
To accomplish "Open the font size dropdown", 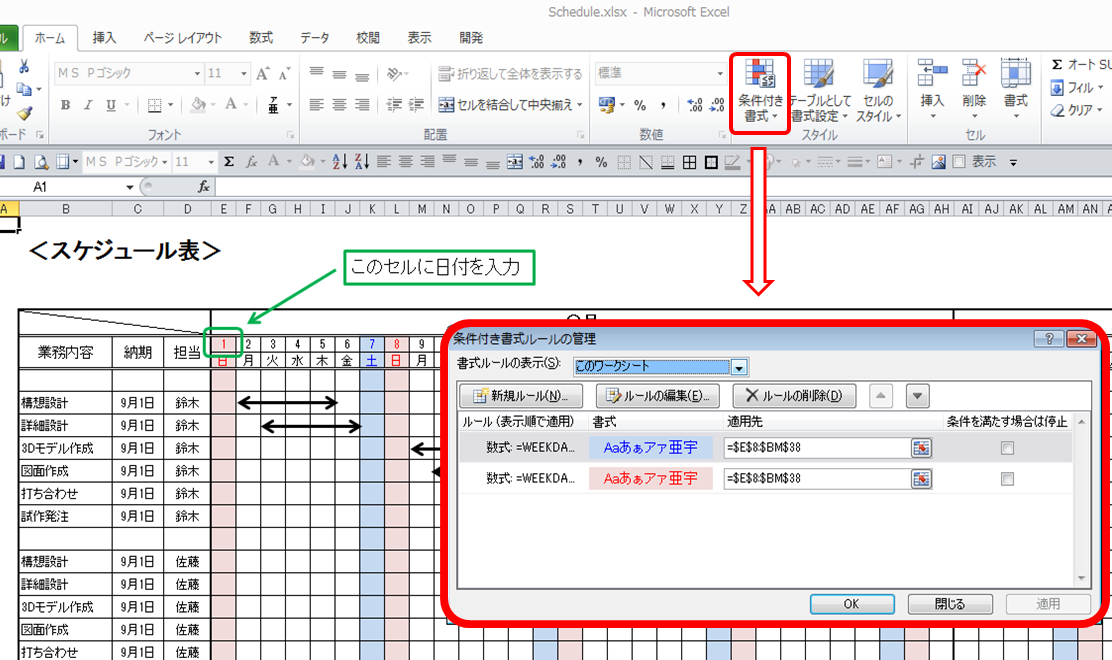I will pos(238,72).
